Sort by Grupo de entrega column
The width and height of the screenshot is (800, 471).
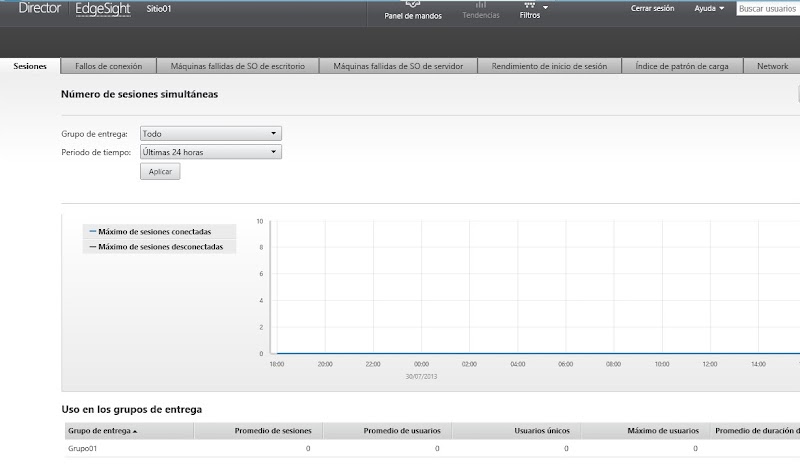coord(129,431)
